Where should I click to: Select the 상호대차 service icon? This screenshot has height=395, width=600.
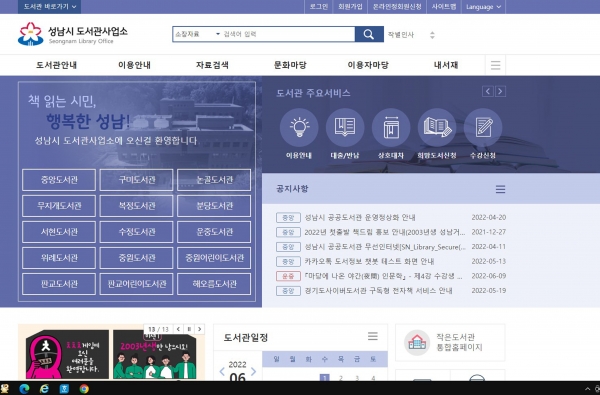click(391, 127)
